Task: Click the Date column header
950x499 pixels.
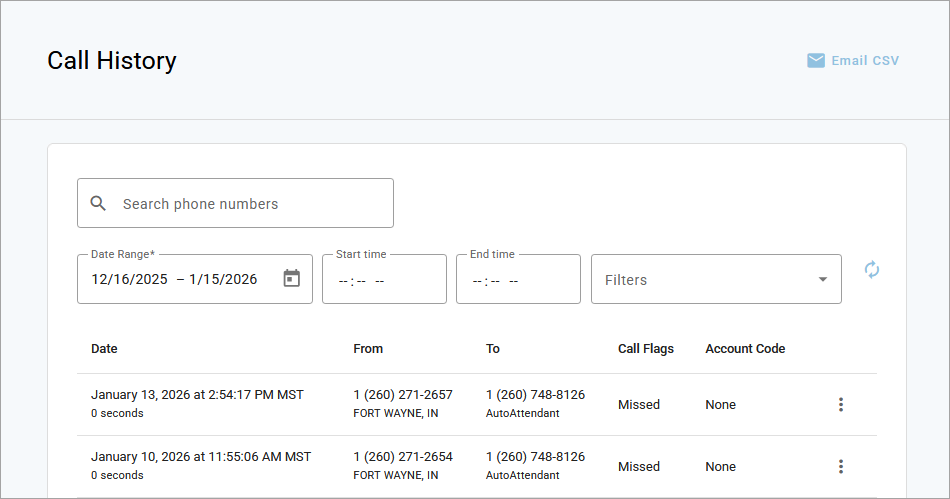Action: tap(104, 349)
